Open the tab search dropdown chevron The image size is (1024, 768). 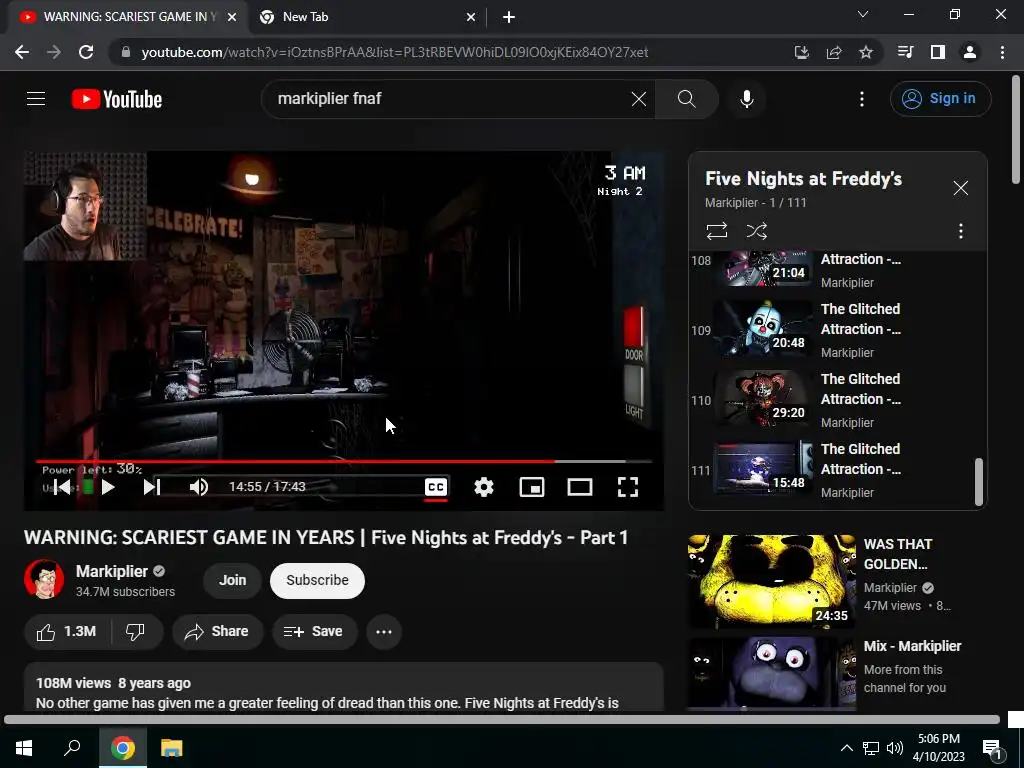[862, 14]
